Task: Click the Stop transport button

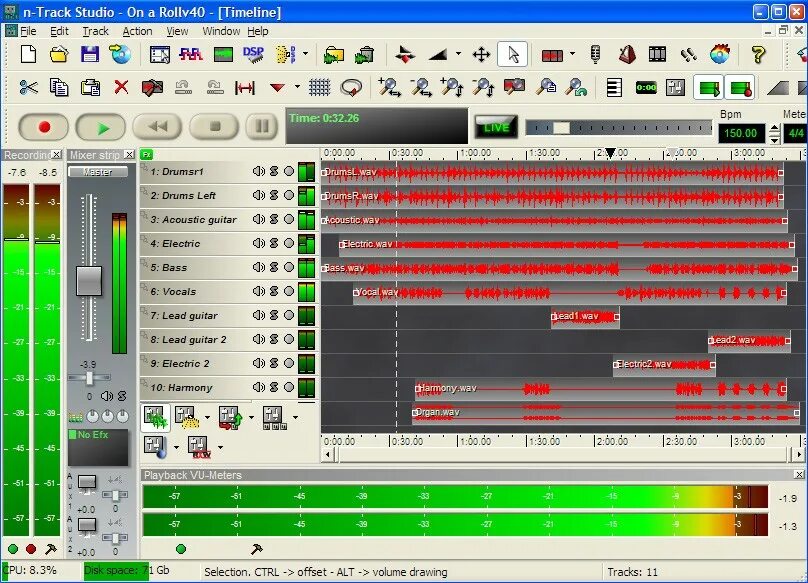Action: [x=214, y=127]
